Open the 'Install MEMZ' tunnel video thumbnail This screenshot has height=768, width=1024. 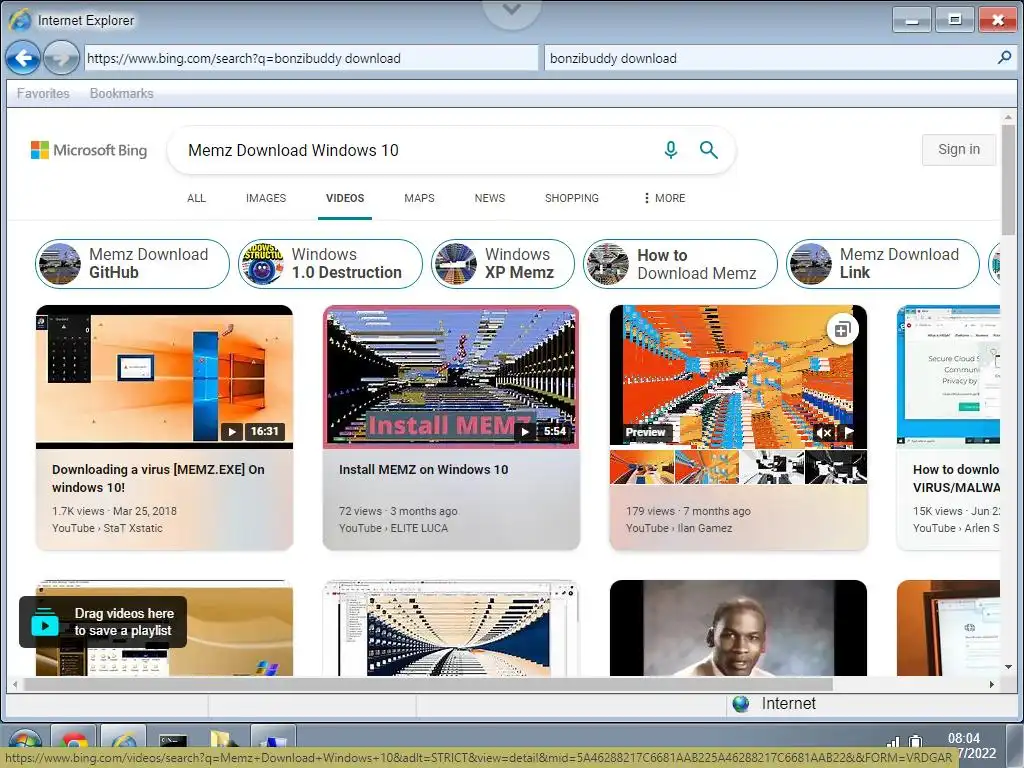pos(451,377)
